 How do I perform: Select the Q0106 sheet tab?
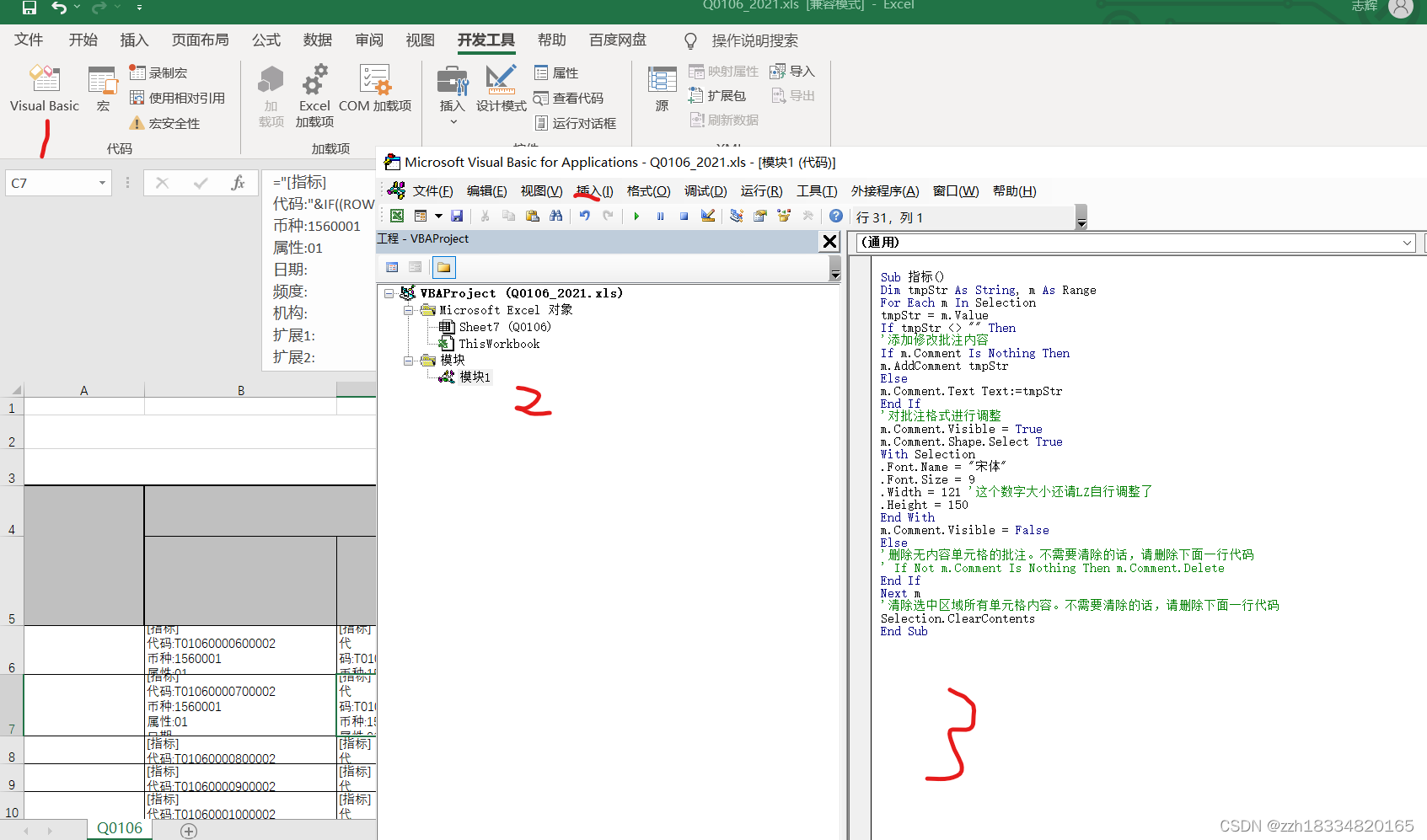(120, 828)
